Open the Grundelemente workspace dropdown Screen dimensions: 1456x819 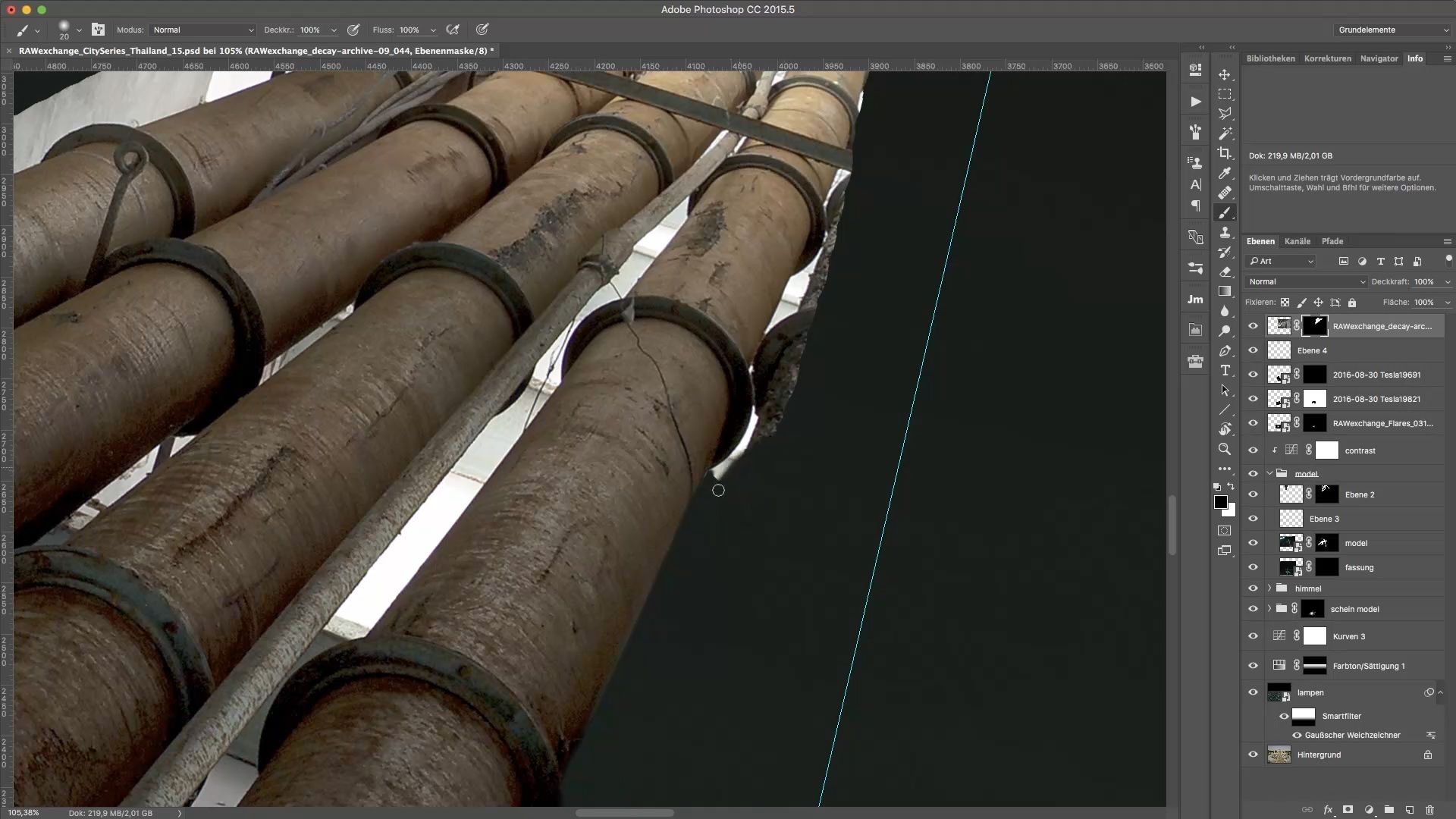(1393, 30)
